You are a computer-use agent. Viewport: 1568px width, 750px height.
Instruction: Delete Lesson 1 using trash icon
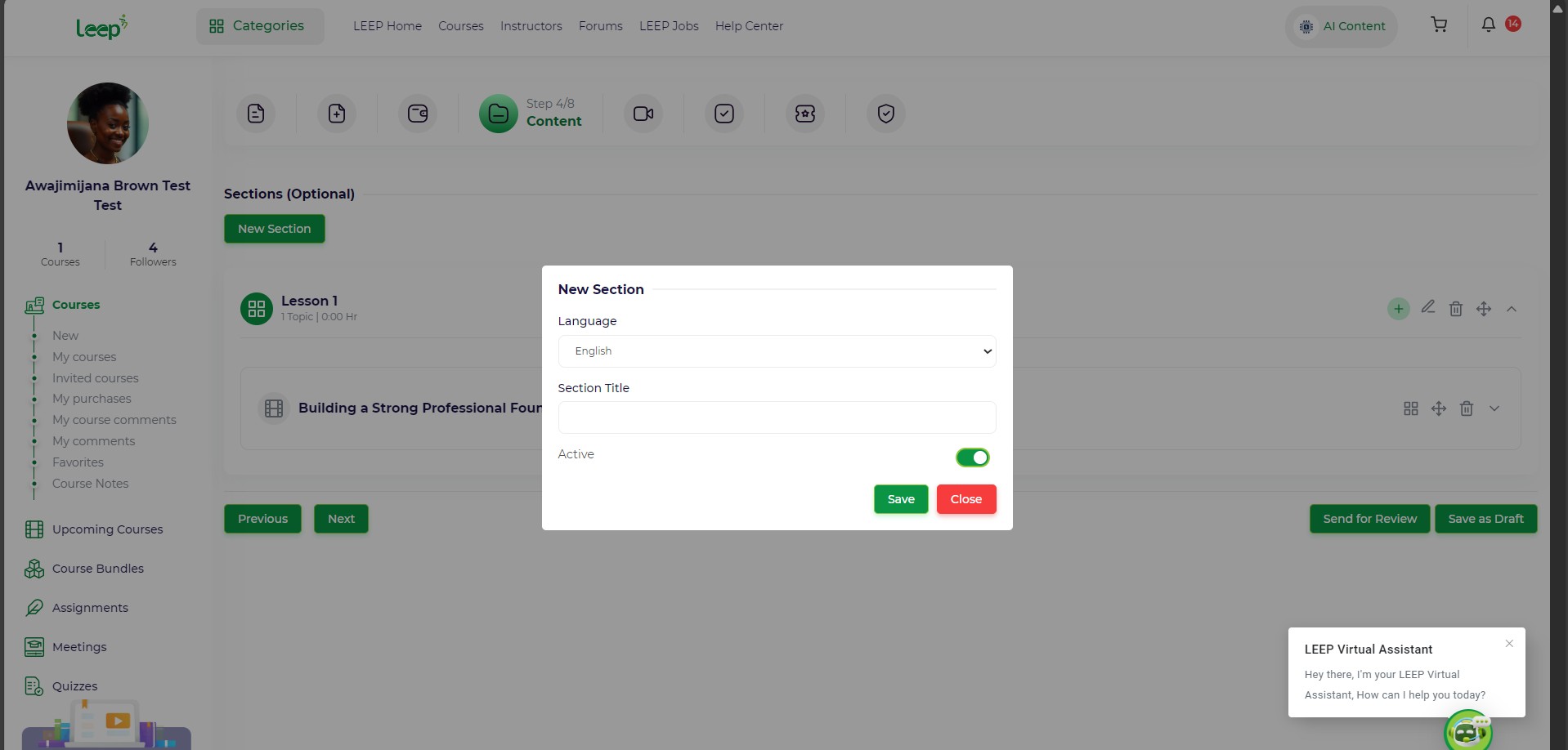point(1455,309)
